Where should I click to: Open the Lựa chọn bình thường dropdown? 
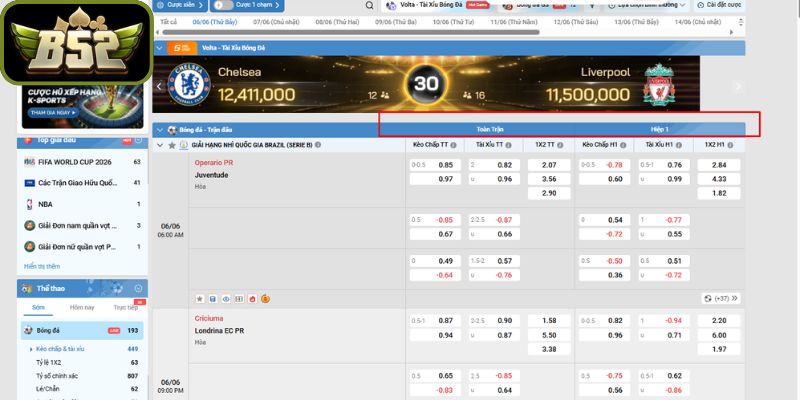[646, 5]
